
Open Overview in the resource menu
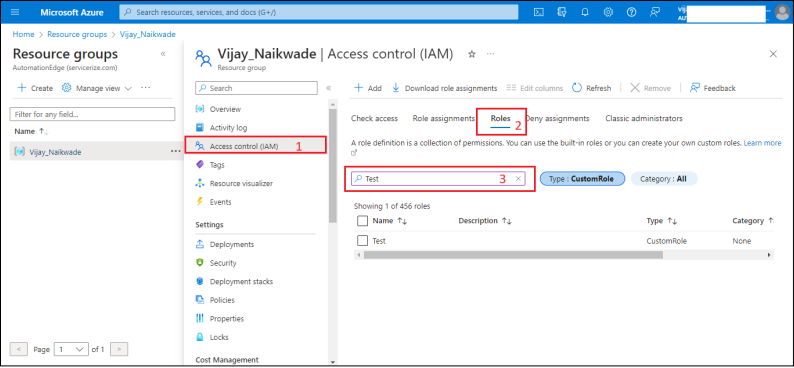225,109
